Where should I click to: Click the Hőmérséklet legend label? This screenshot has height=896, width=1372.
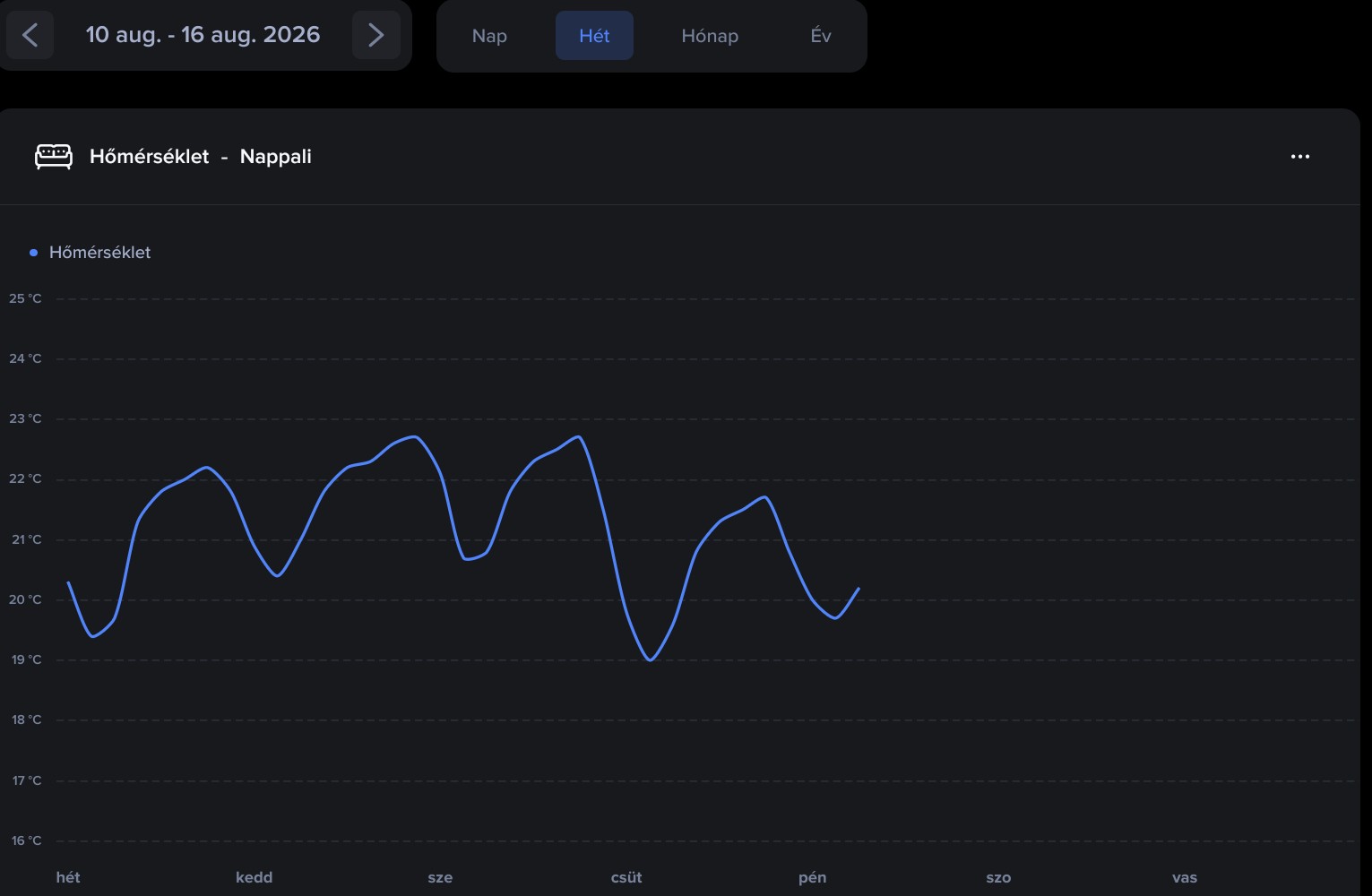(x=99, y=253)
